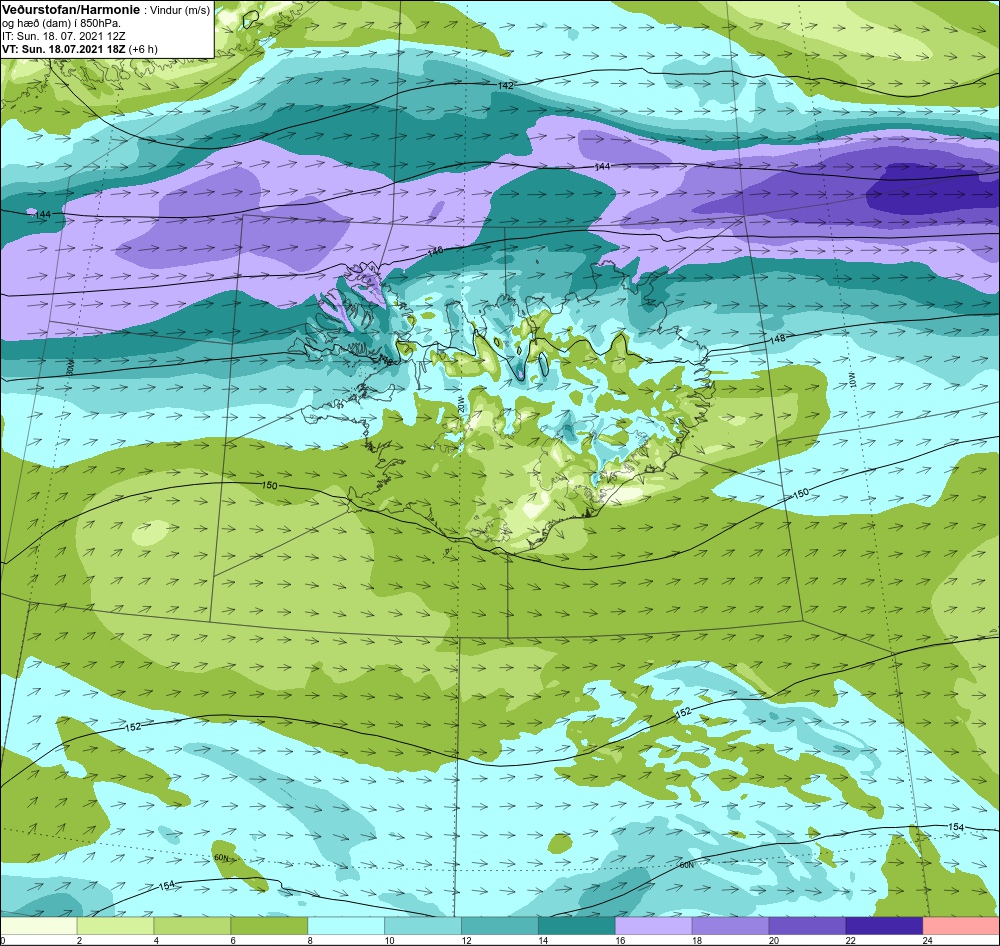Image resolution: width=1000 pixels, height=946 pixels.
Task: Click the legend scale number 22
Action: pyautogui.click(x=851, y=940)
